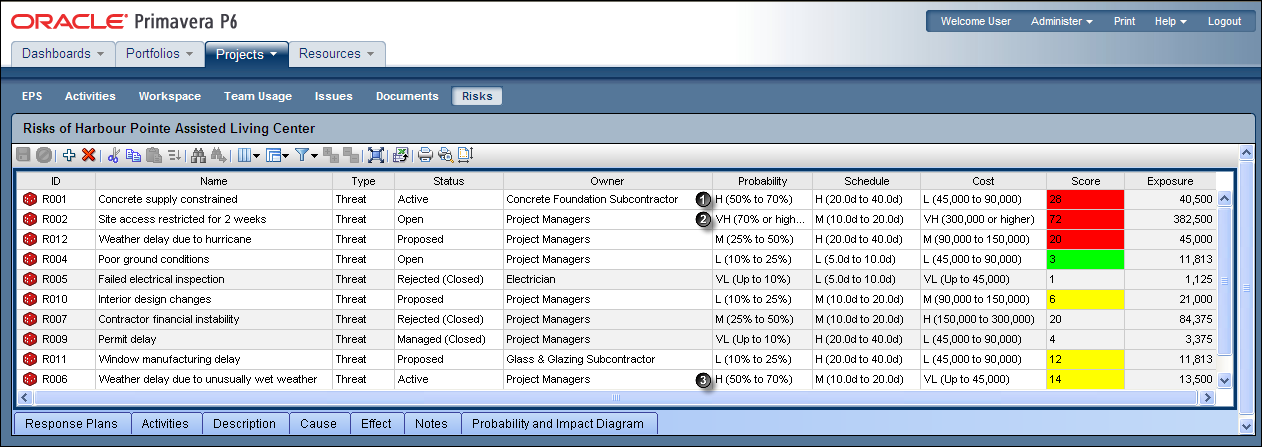The image size is (1262, 447).
Task: Click the table's vertical scroll down arrow
Action: click(1224, 380)
